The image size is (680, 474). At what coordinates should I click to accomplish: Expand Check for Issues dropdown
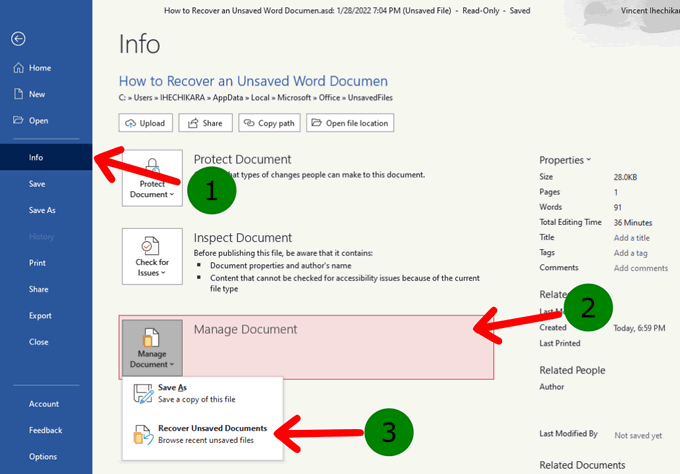(152, 256)
